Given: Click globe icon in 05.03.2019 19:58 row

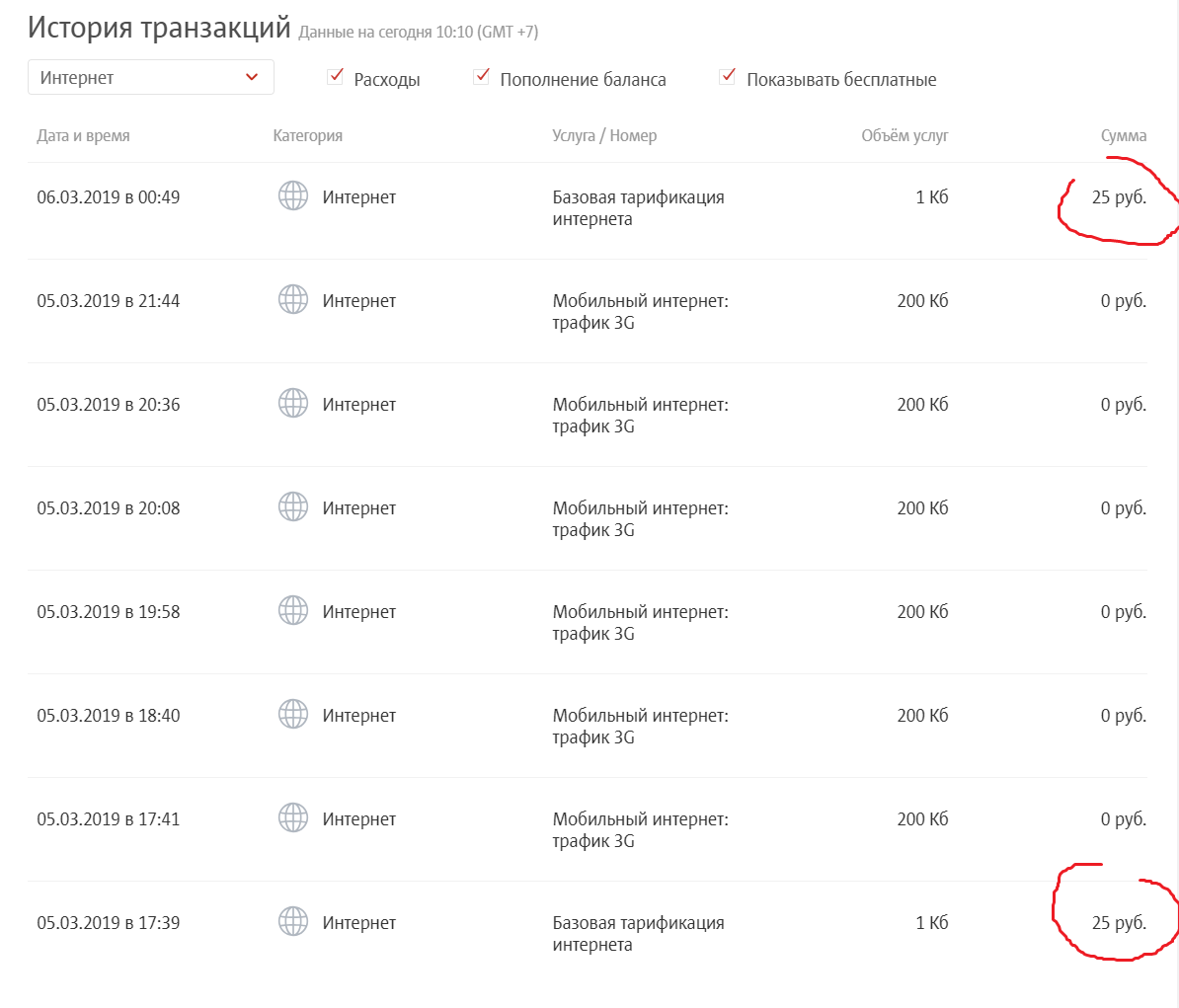Looking at the screenshot, I should 293,611.
